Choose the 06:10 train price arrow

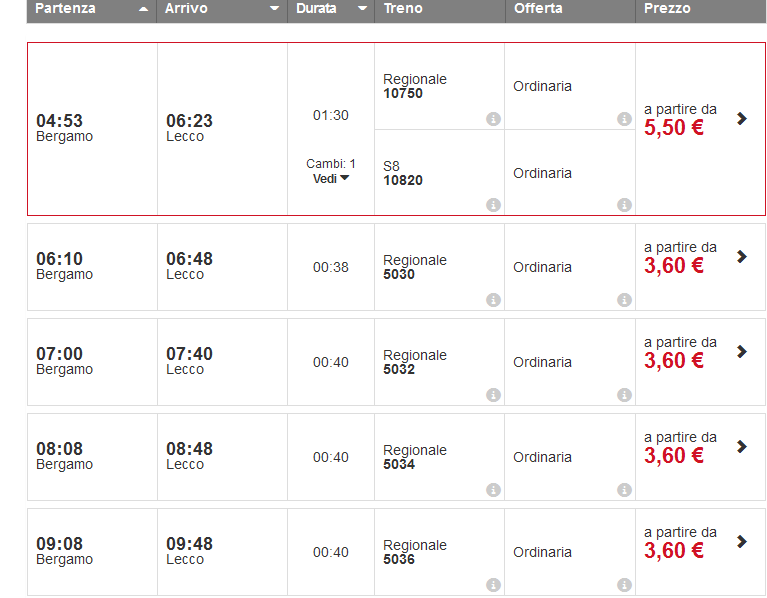click(x=741, y=257)
